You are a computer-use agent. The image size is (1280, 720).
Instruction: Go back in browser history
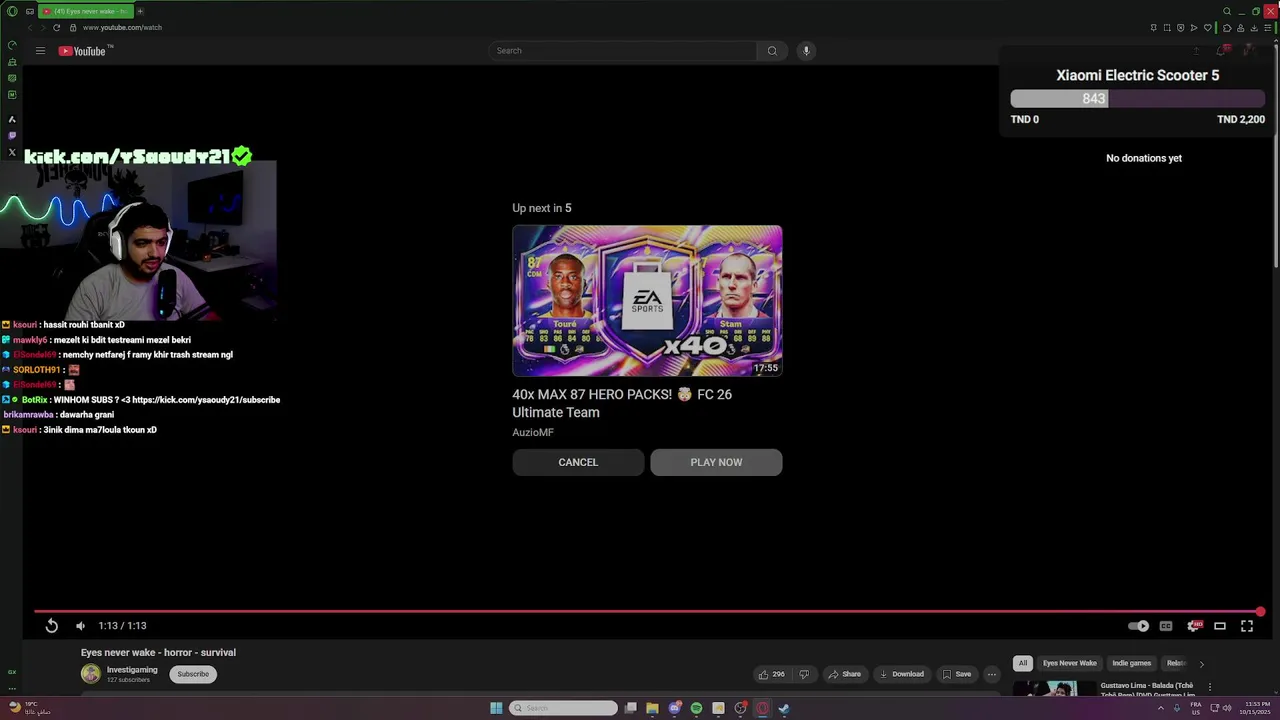(29, 28)
